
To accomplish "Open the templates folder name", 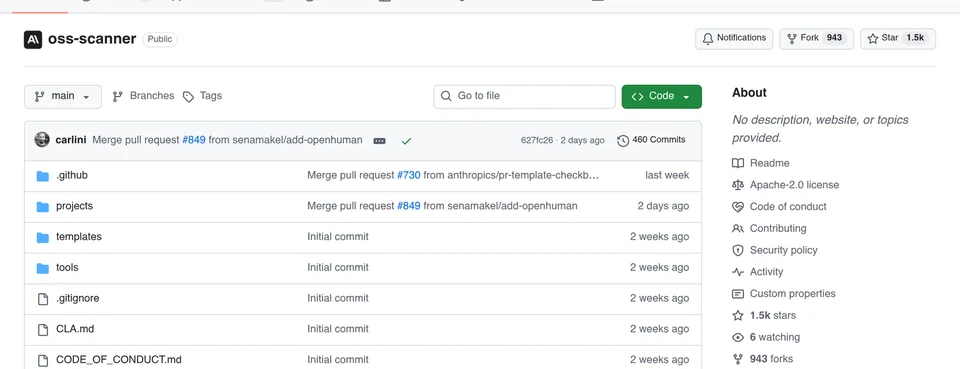I will coord(79,237).
